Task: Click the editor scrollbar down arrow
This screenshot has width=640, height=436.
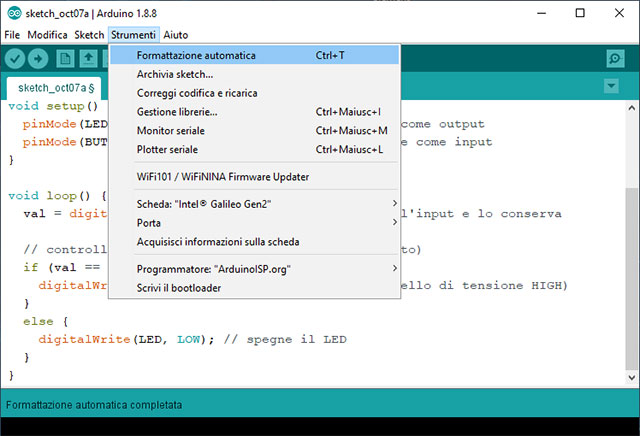Action: click(631, 377)
